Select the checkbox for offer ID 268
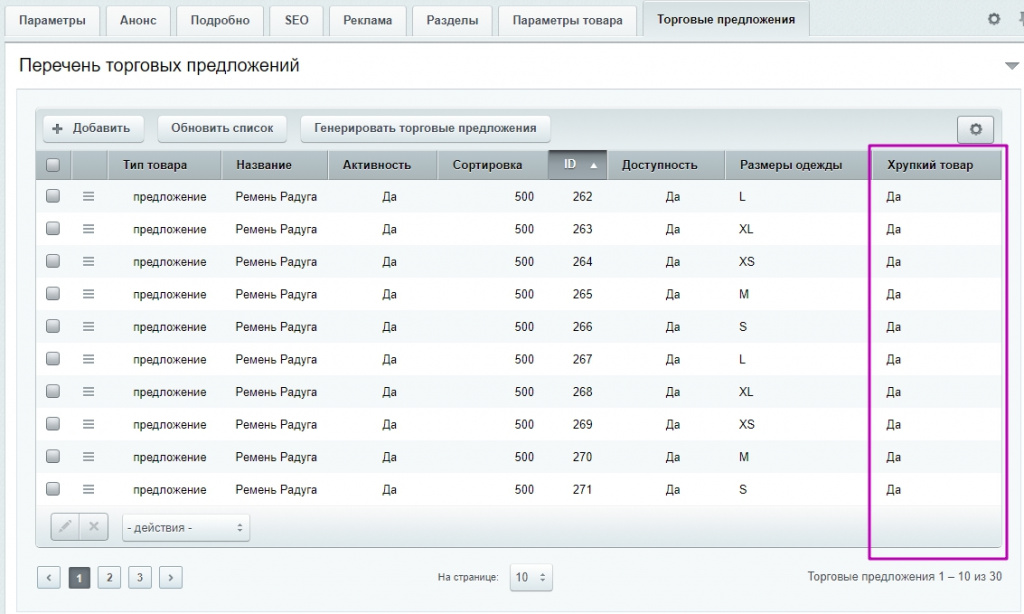The height and width of the screenshot is (614, 1024). click(x=53, y=391)
